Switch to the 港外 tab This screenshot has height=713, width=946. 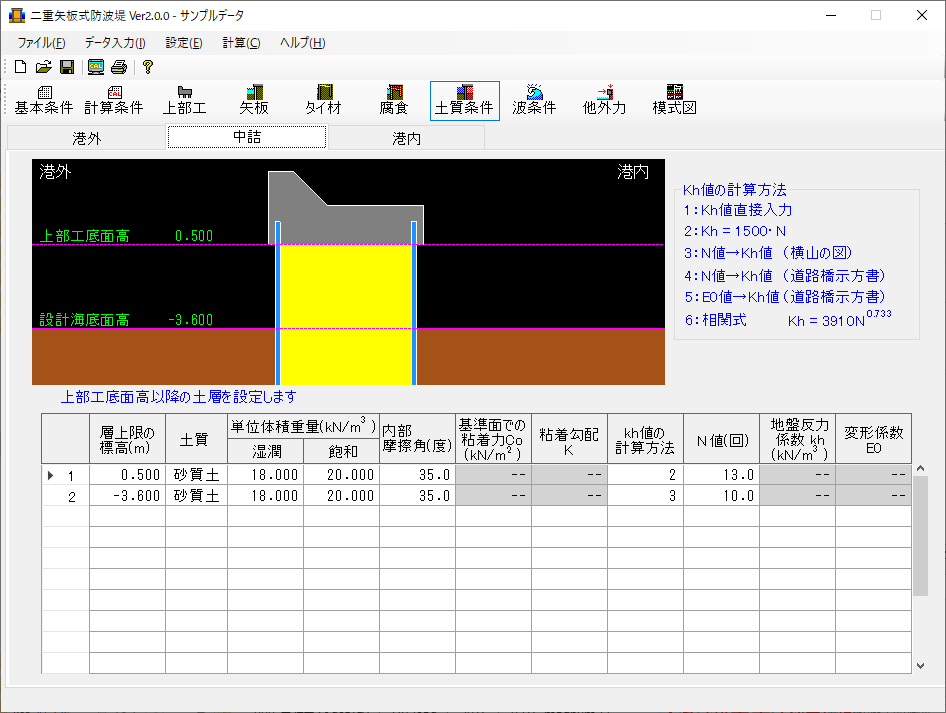87,138
